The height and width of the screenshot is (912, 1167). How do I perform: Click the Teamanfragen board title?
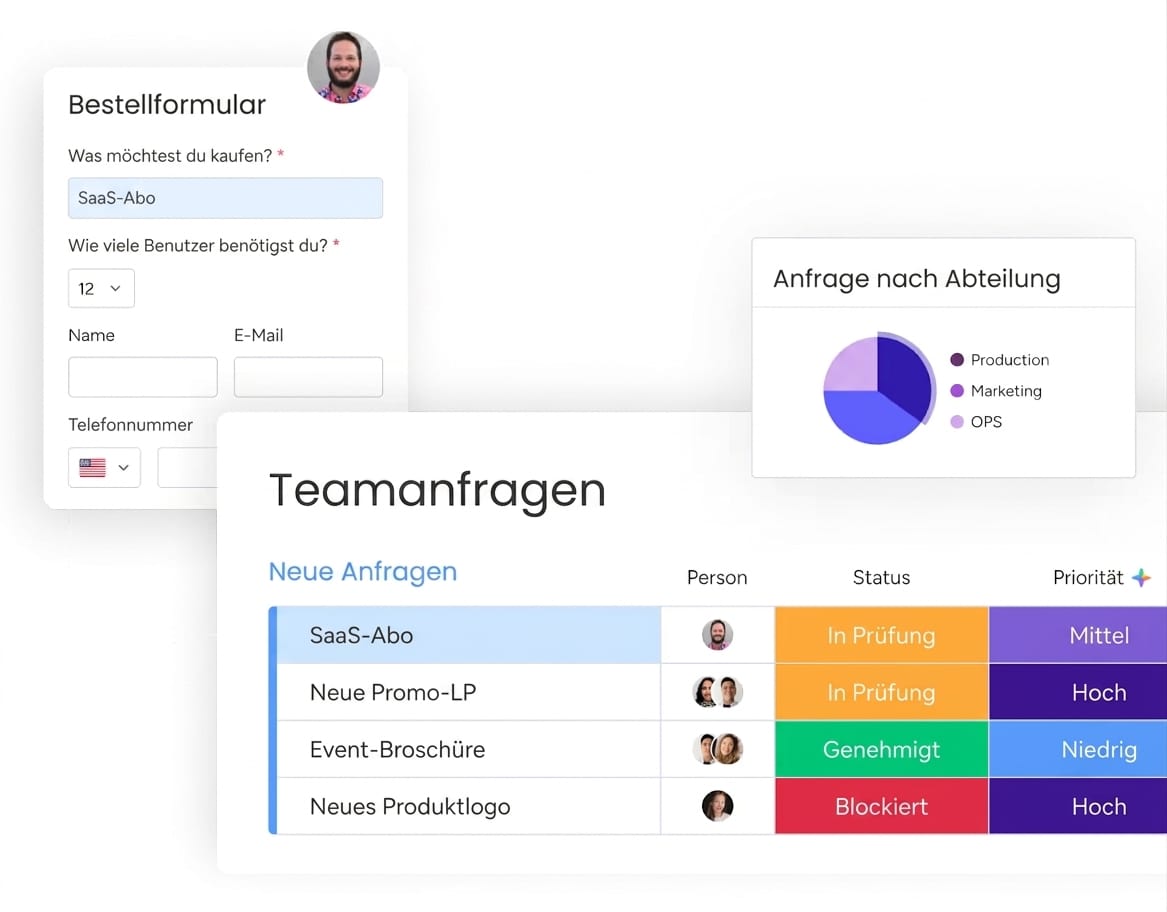[x=438, y=490]
